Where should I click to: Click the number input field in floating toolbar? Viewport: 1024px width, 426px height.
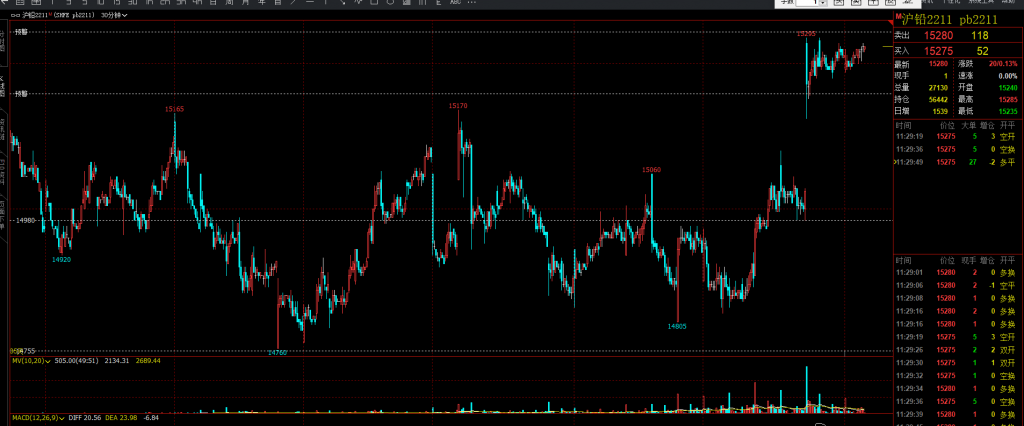806,4
